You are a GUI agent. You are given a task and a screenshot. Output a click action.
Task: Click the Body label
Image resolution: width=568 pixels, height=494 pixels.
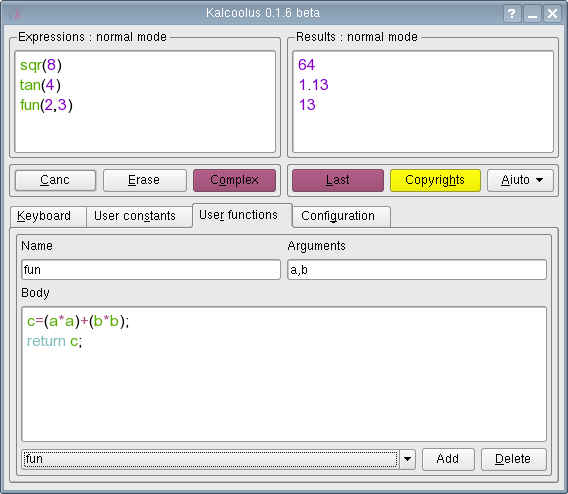tap(35, 293)
